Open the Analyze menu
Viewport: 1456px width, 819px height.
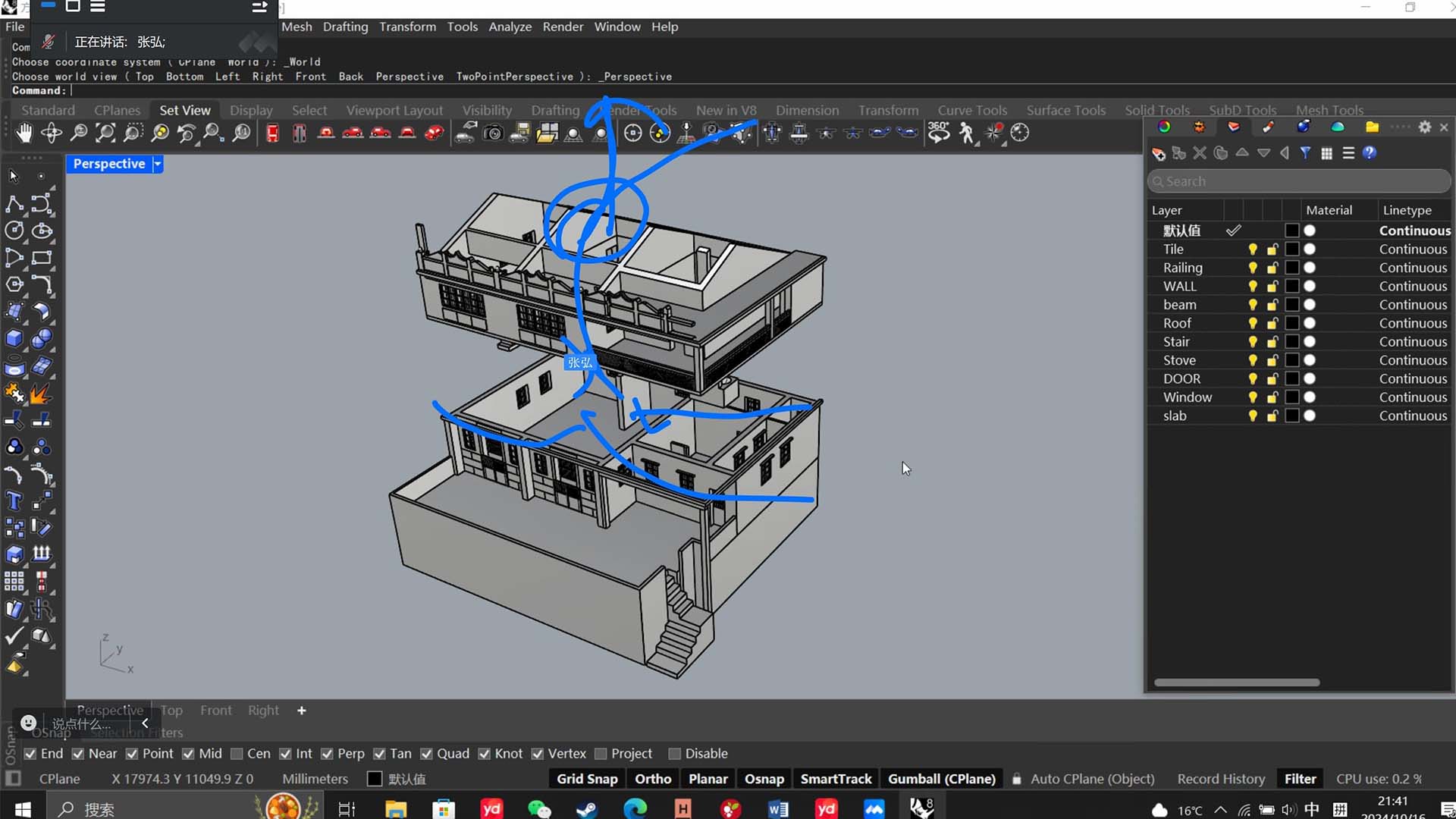(x=510, y=27)
